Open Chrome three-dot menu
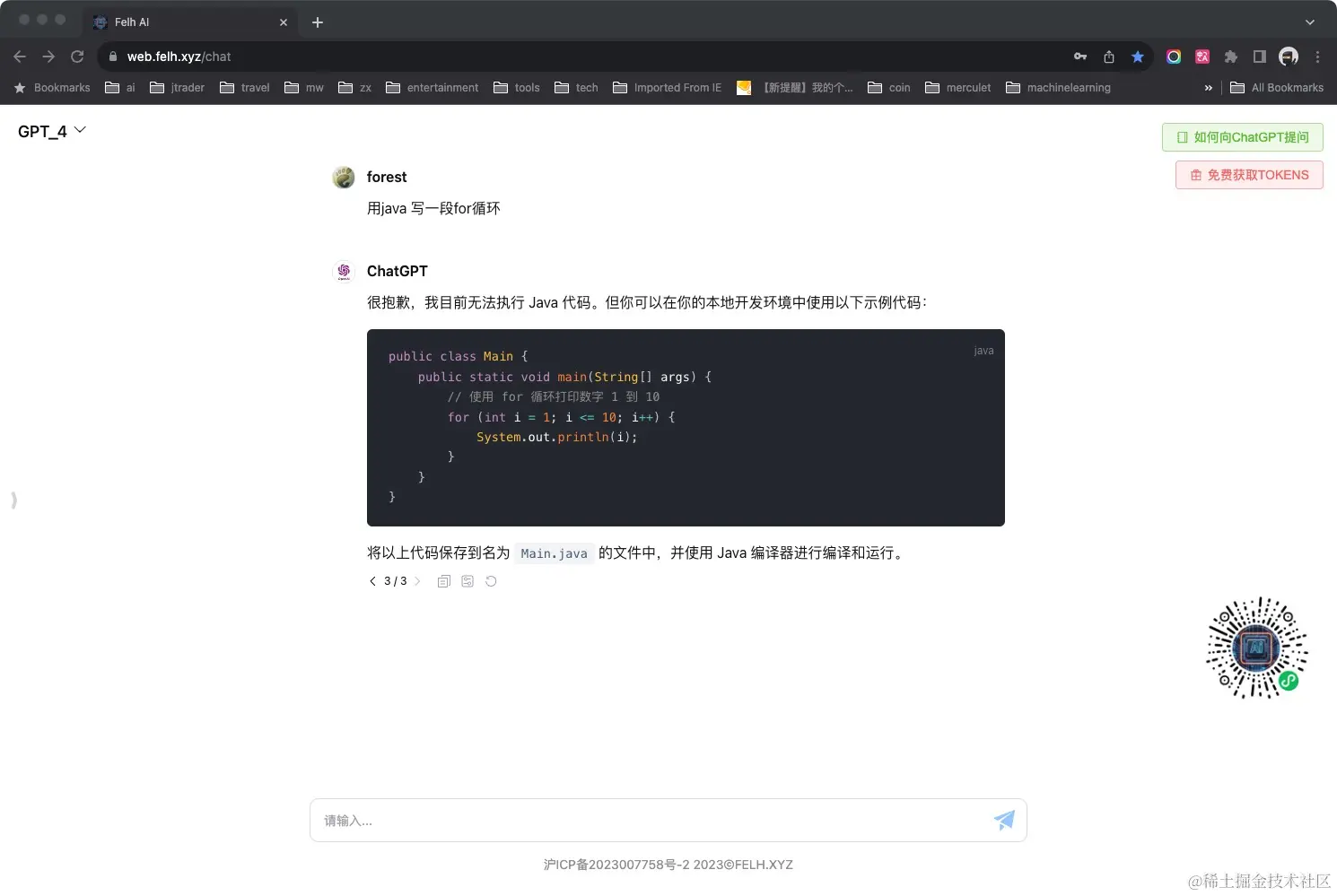The image size is (1337, 896). point(1317,57)
